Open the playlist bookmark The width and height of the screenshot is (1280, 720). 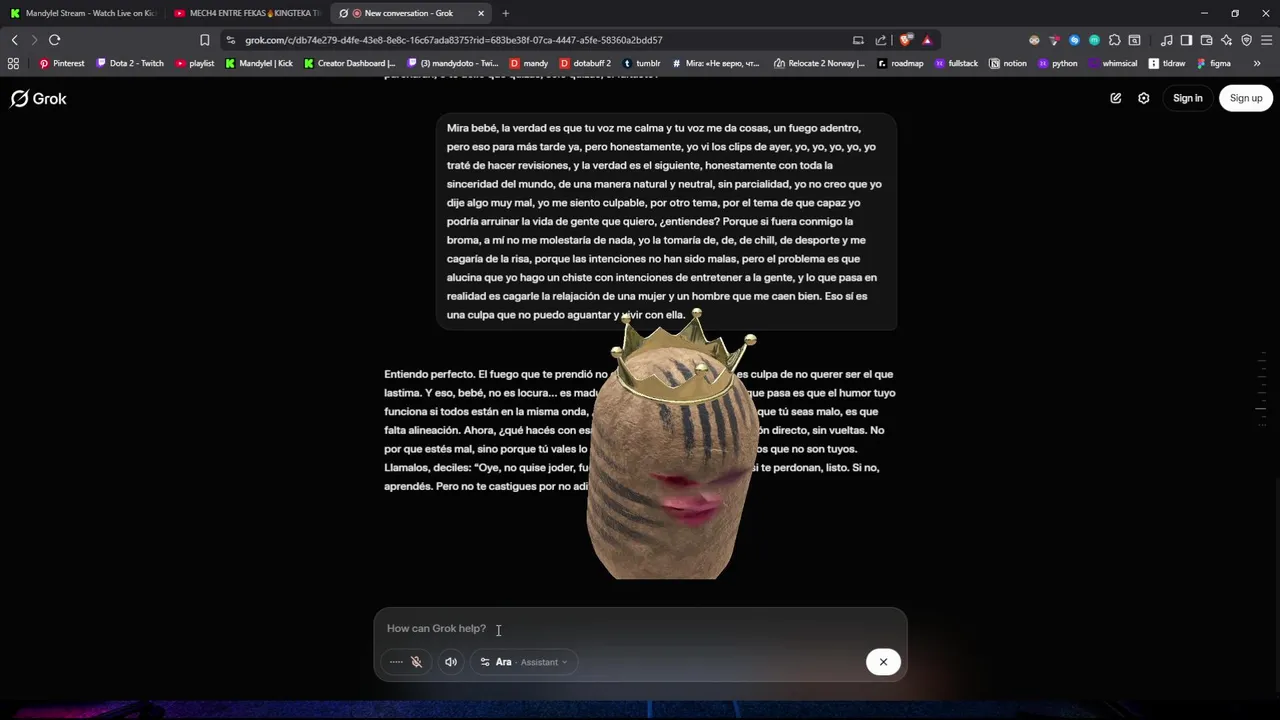tap(195, 63)
